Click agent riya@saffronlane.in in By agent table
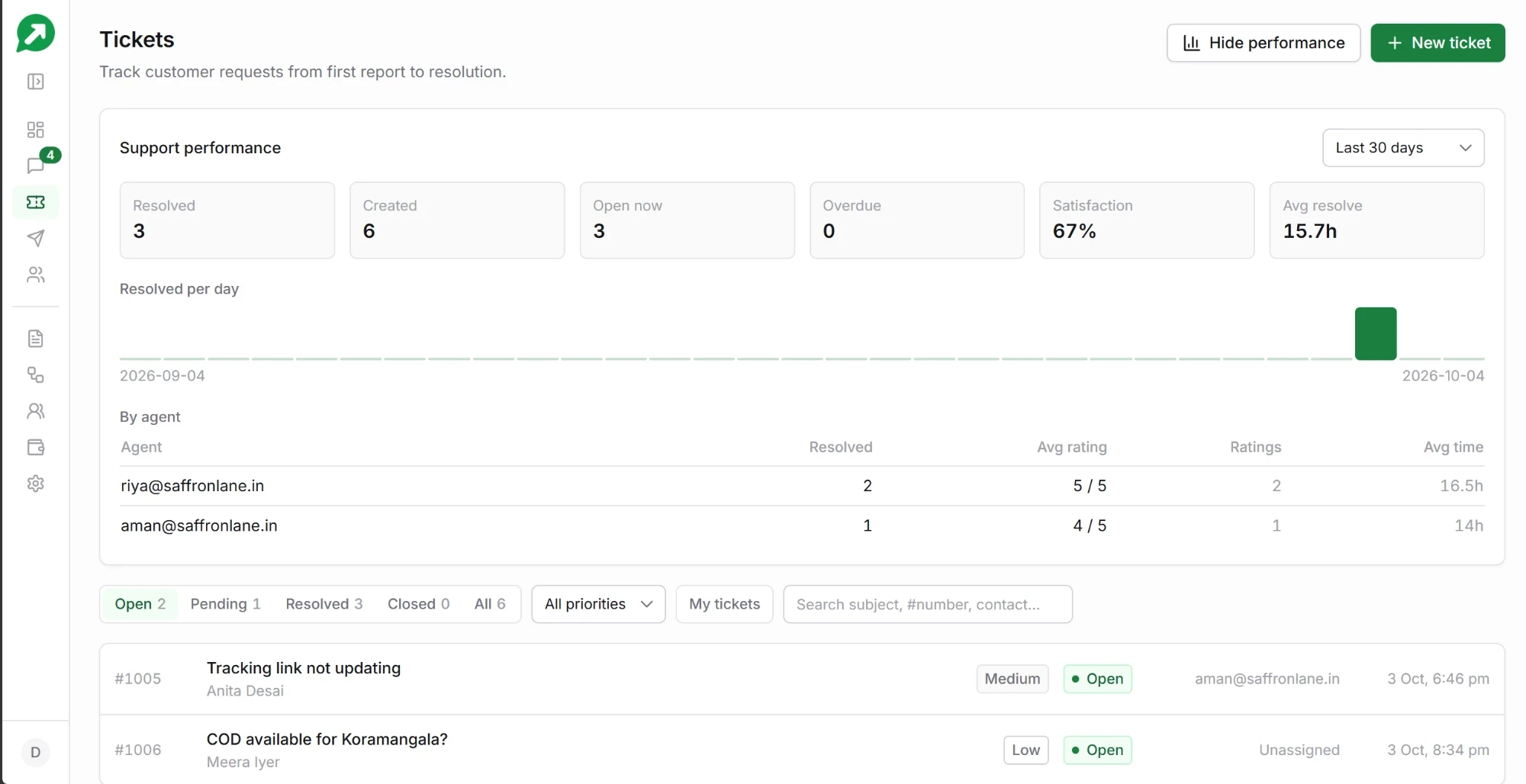1526x784 pixels. [x=192, y=486]
